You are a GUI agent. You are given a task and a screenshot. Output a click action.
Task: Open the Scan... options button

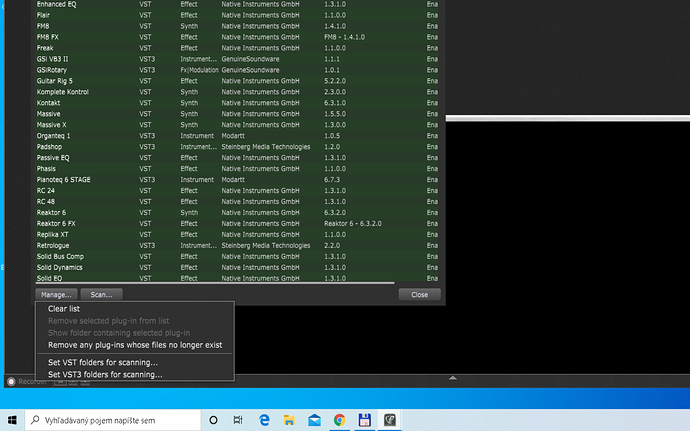(101, 295)
